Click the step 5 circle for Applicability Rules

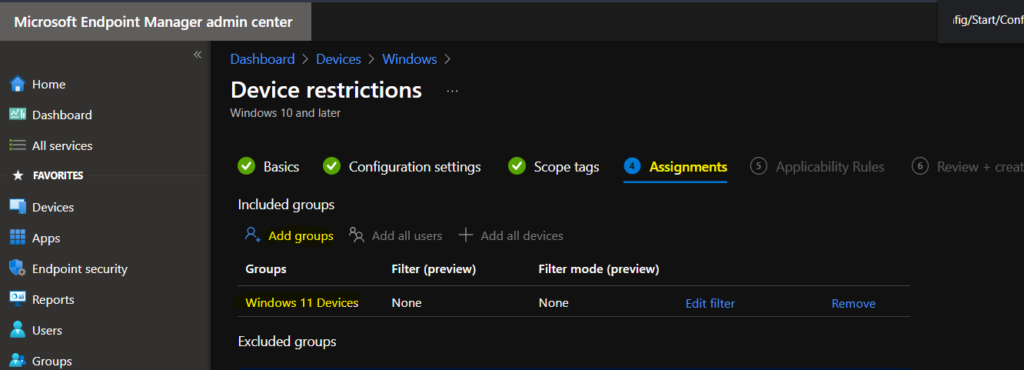[758, 166]
